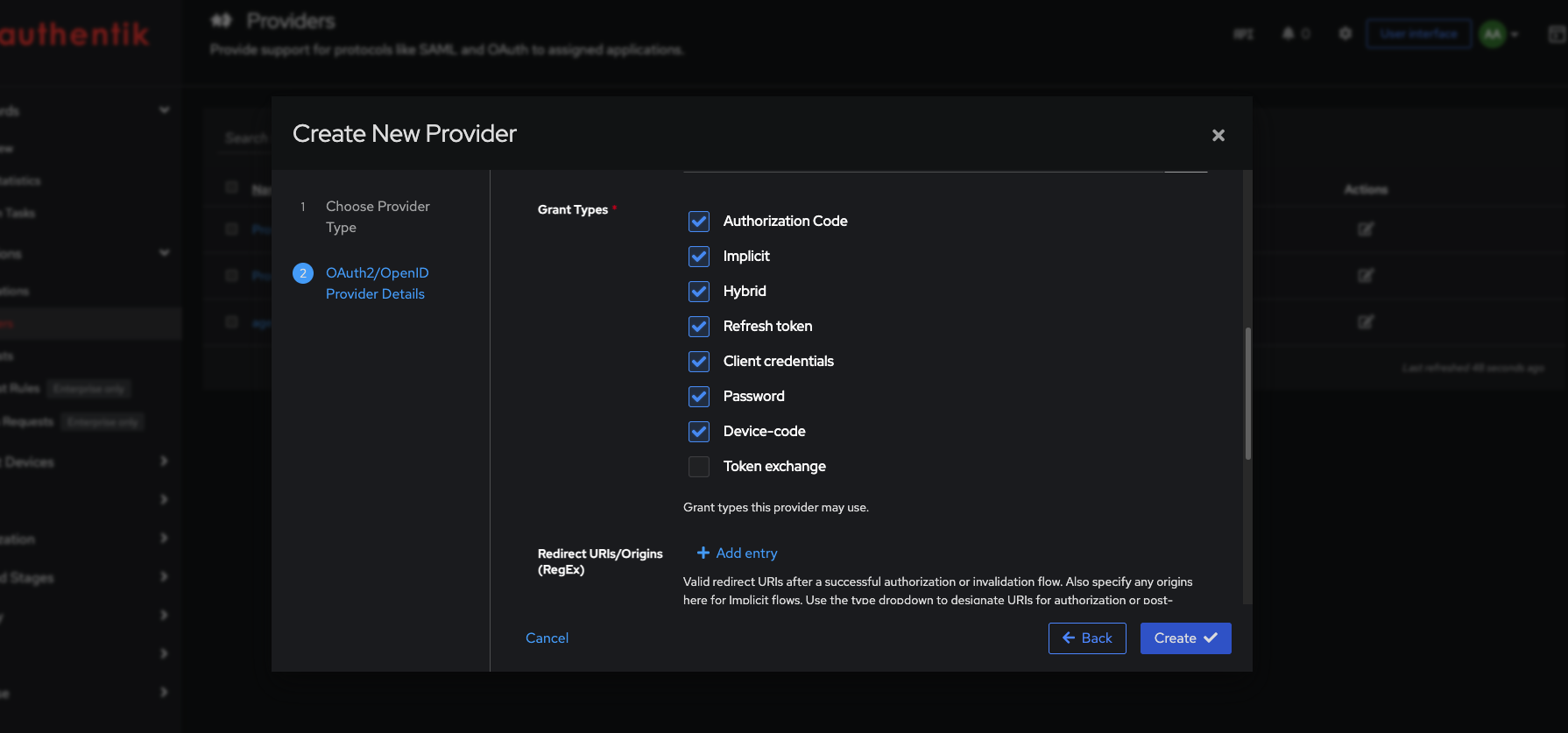Image resolution: width=1568 pixels, height=733 pixels.
Task: Go to step 1 Choose Provider Type
Action: [x=378, y=217]
